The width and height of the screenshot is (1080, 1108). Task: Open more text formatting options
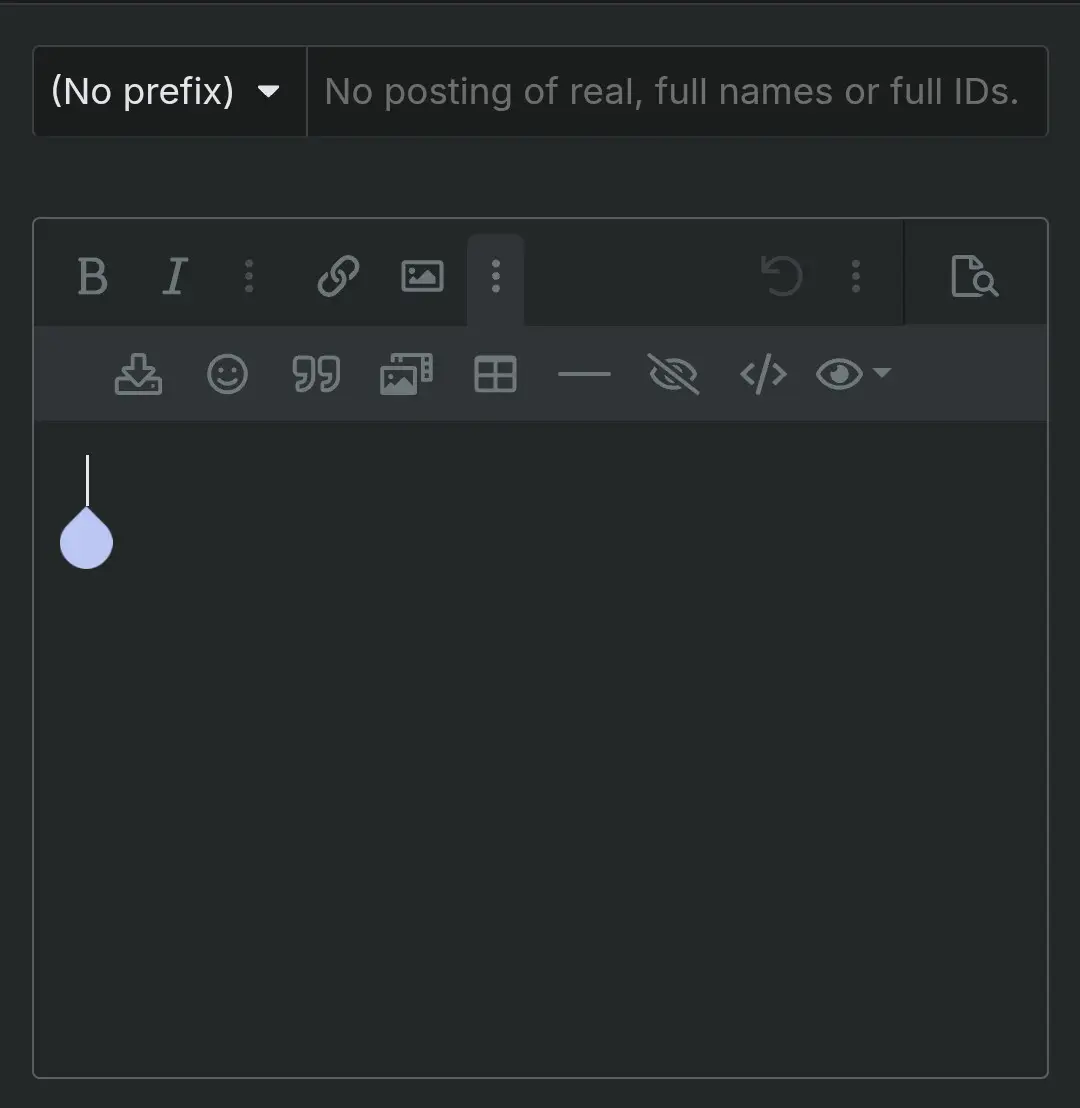249,276
